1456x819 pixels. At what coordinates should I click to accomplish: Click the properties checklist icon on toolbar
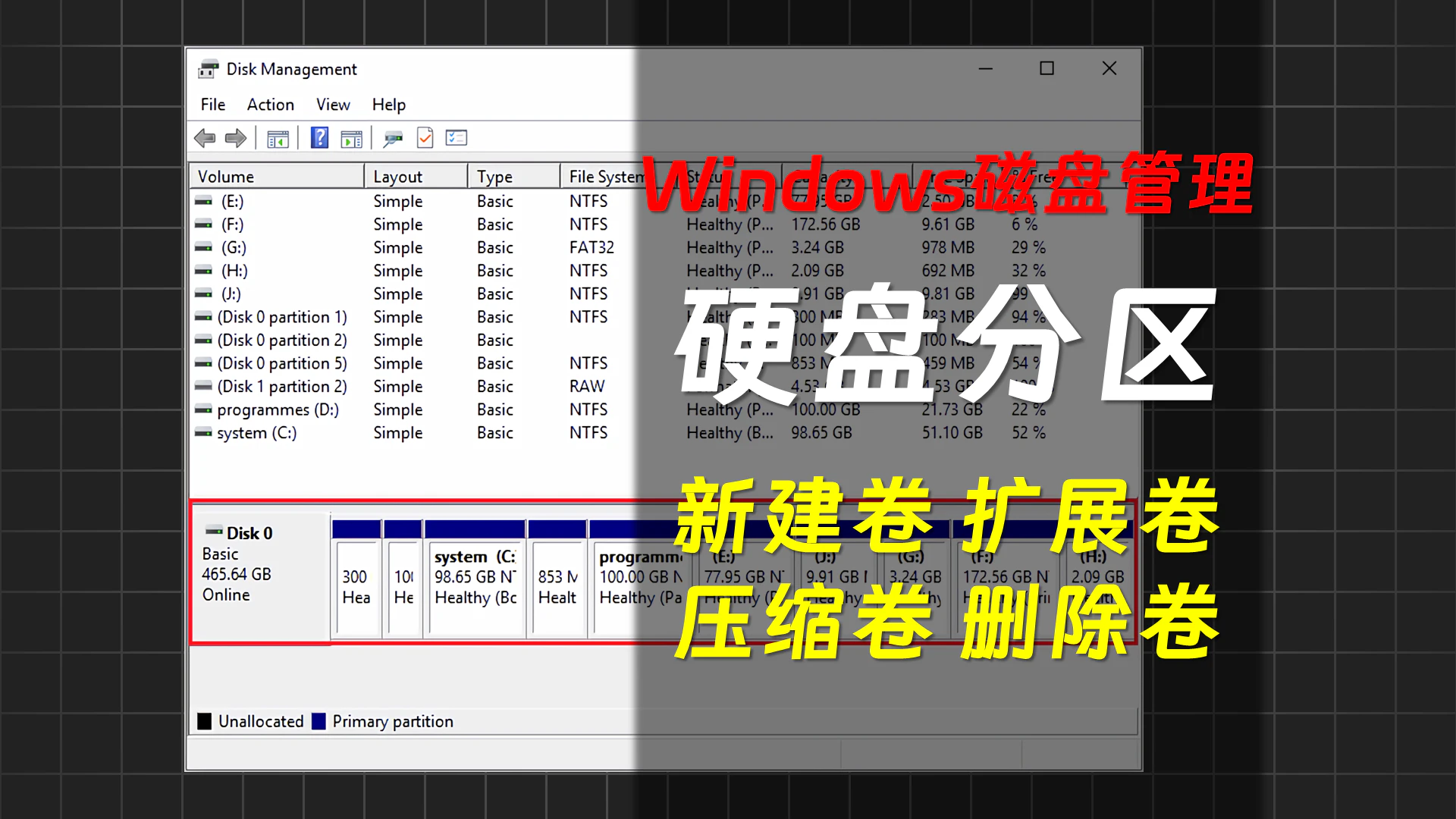(456, 137)
